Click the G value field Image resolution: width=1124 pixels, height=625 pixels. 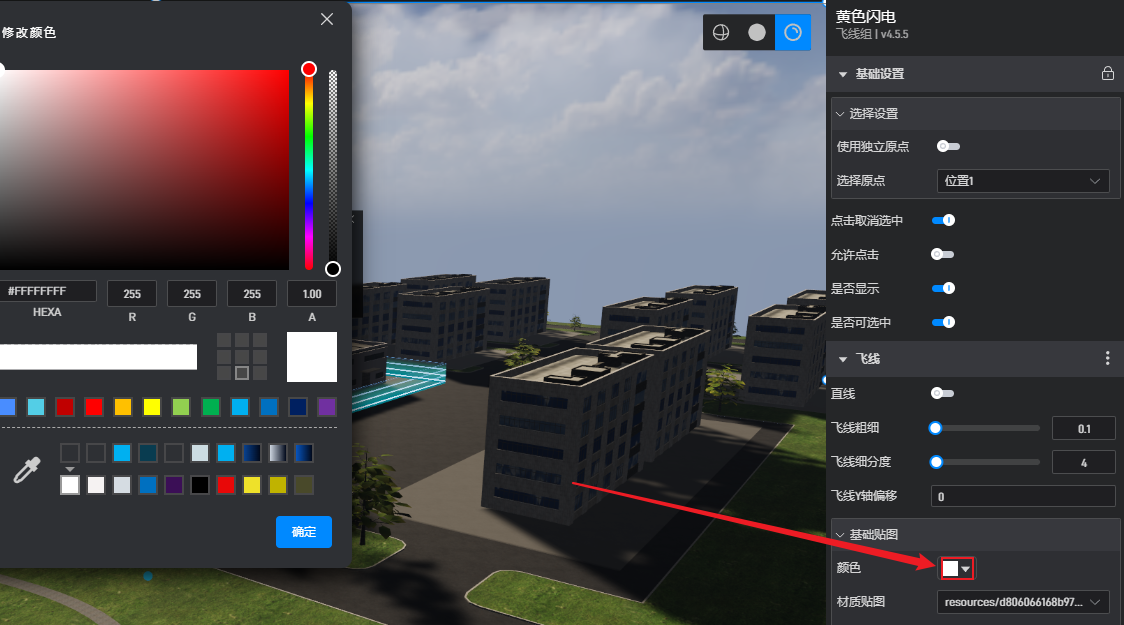[192, 294]
